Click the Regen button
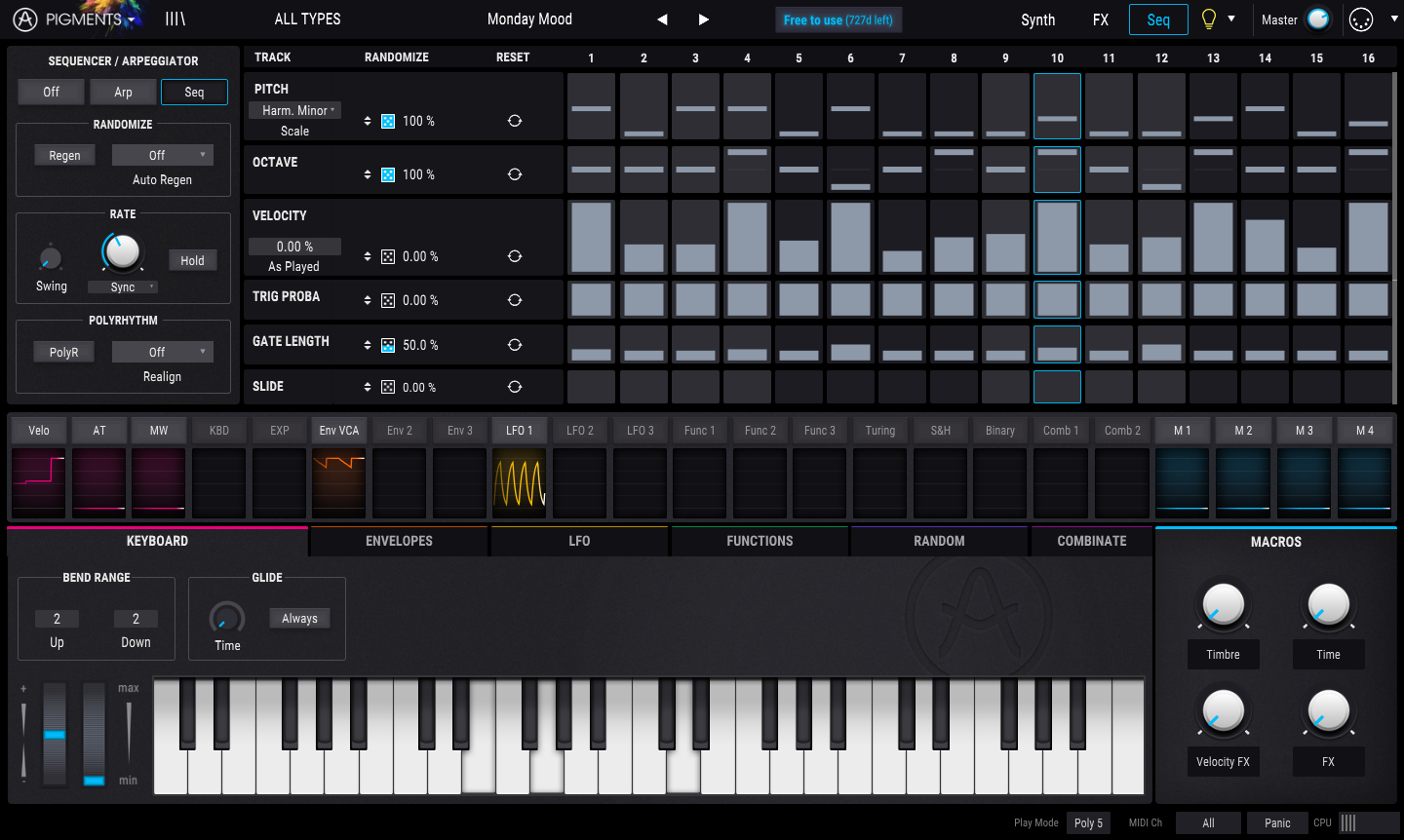Image resolution: width=1404 pixels, height=840 pixels. (64, 155)
